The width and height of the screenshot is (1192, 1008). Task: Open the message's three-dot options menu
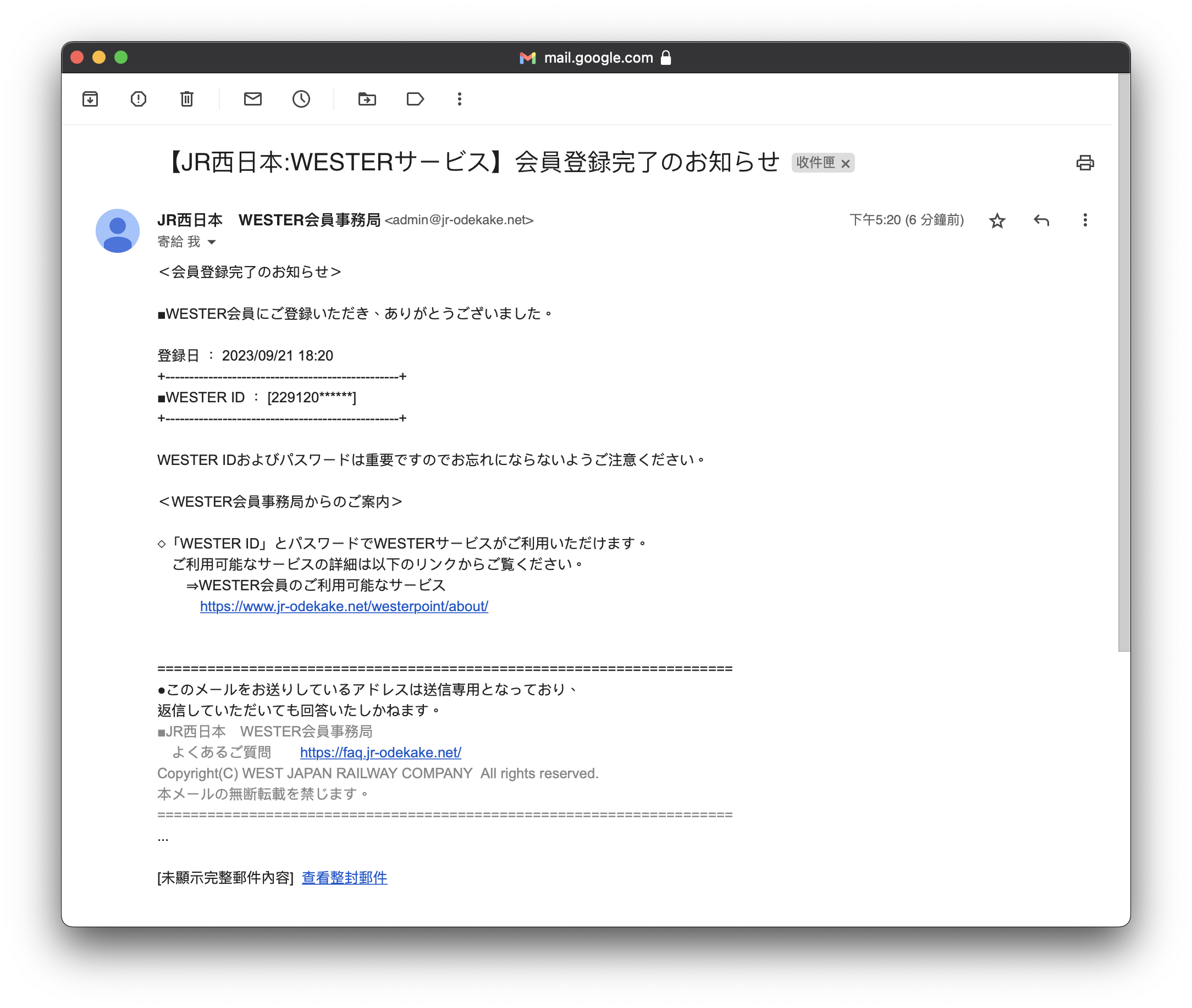(1085, 220)
